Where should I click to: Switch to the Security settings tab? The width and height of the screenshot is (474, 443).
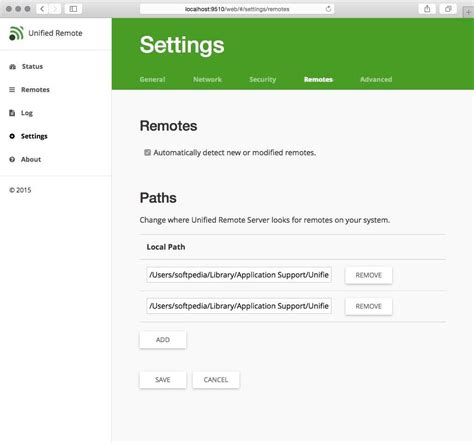pyautogui.click(x=263, y=79)
